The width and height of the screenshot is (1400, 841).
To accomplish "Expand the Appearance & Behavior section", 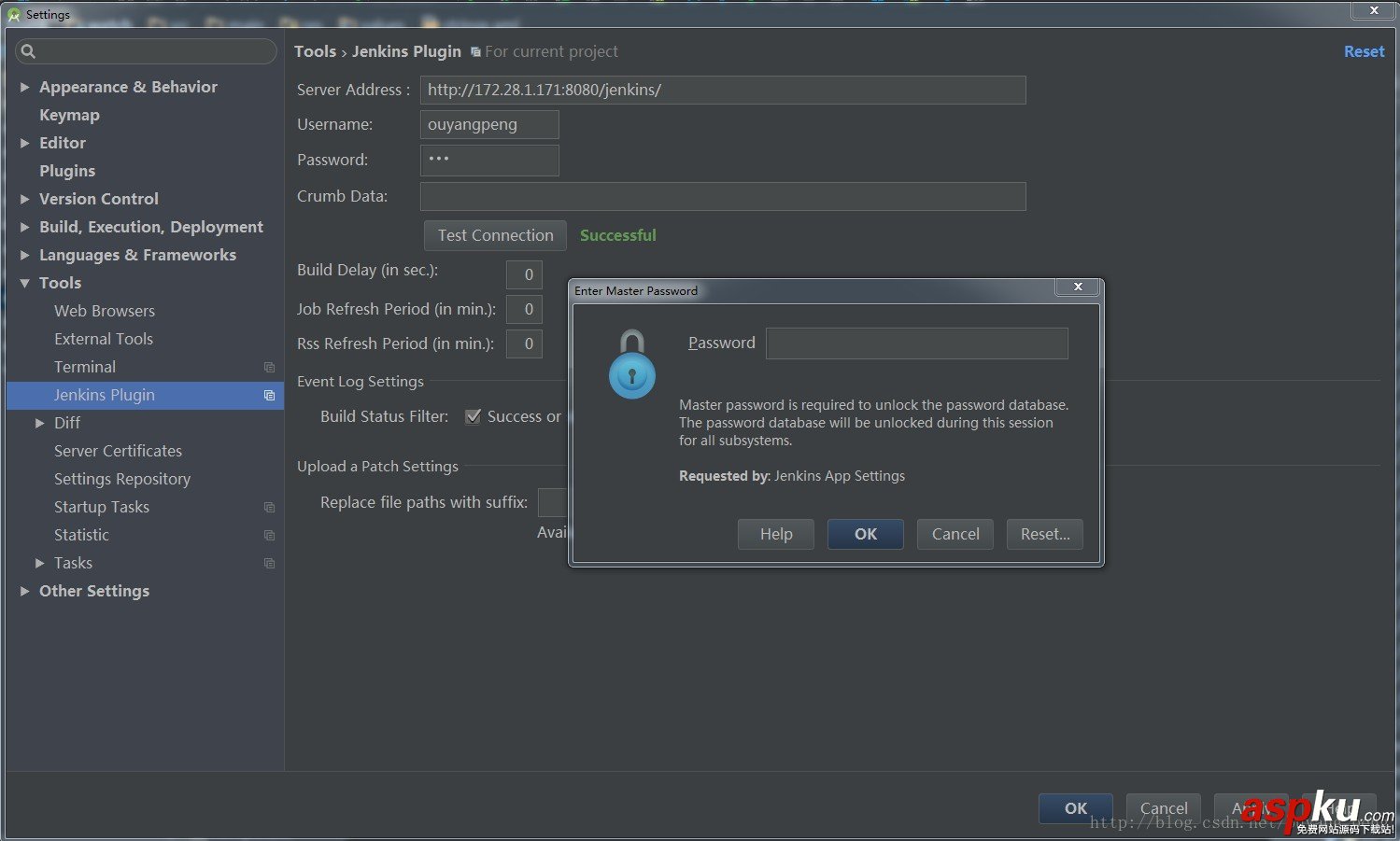I will click(25, 87).
